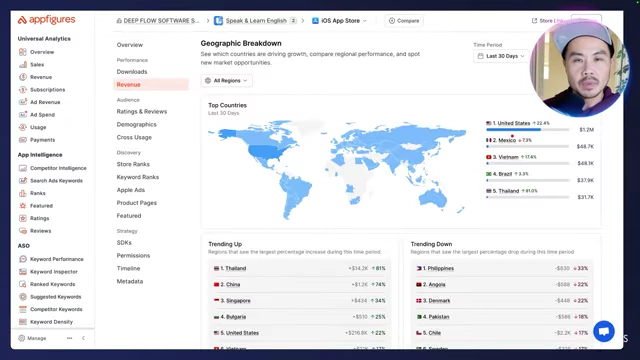Open Keyword Ranks page

[138, 177]
